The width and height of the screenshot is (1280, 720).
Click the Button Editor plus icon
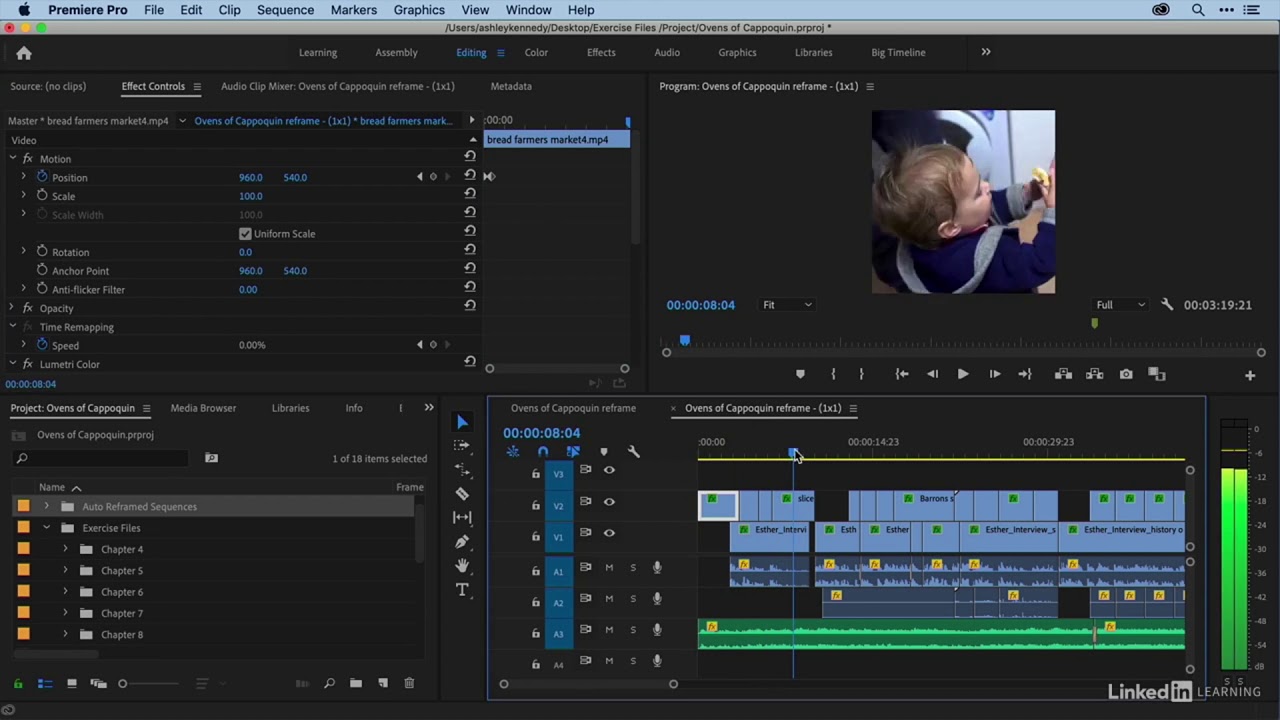[1250, 375]
